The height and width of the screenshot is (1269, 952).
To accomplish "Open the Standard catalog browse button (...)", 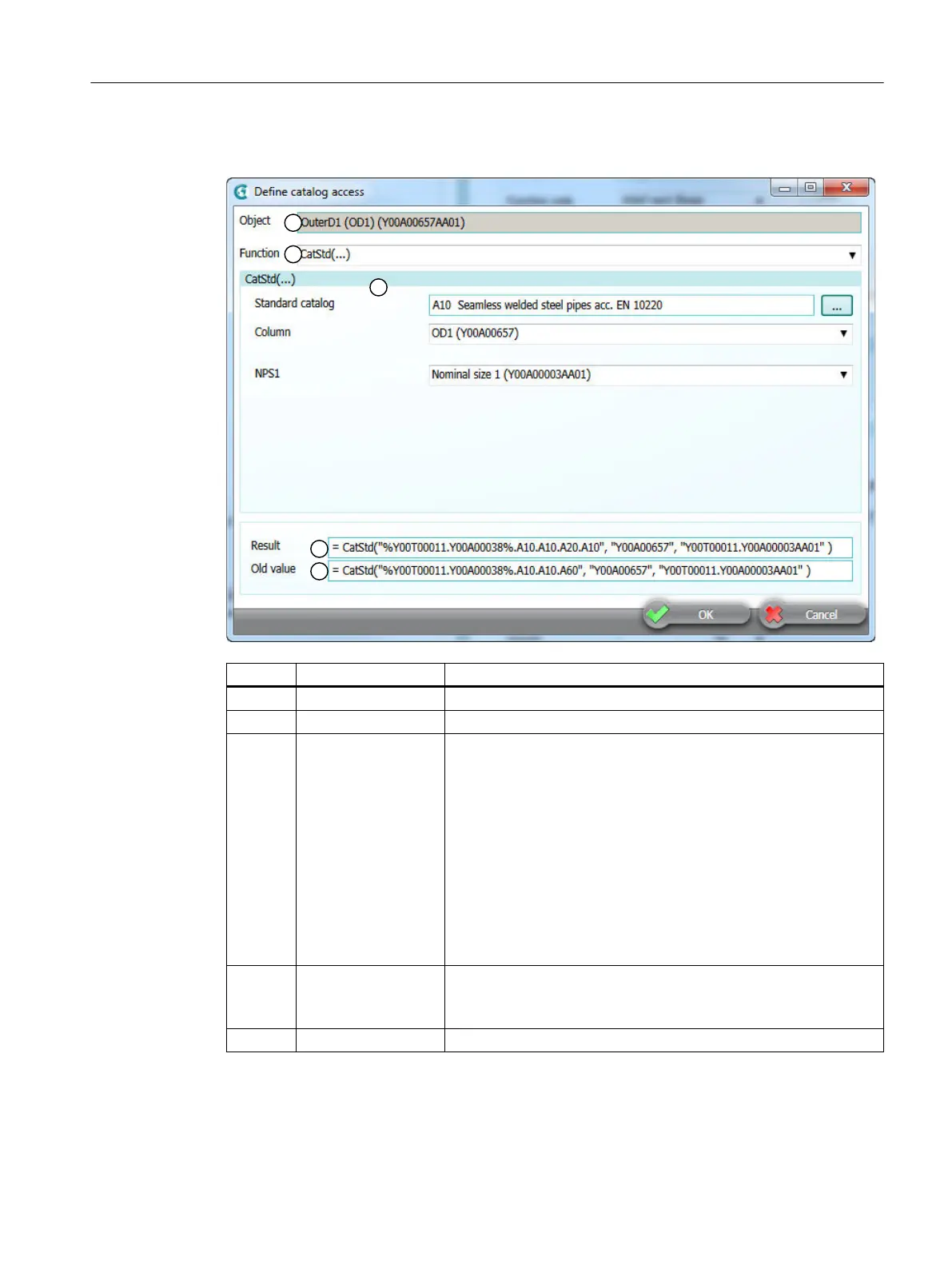I will [x=836, y=305].
